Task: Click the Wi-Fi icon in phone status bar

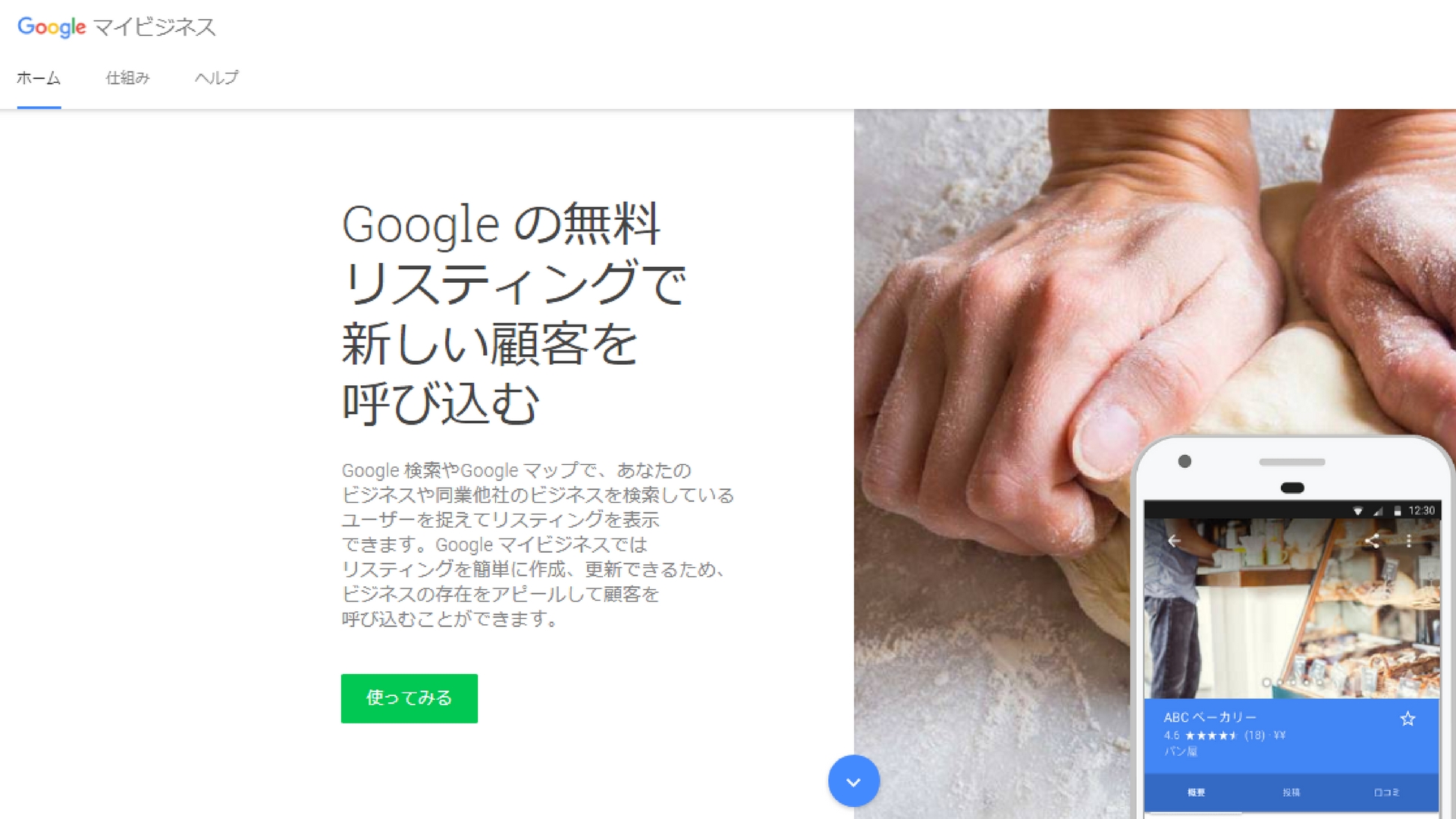Action: tap(1358, 511)
